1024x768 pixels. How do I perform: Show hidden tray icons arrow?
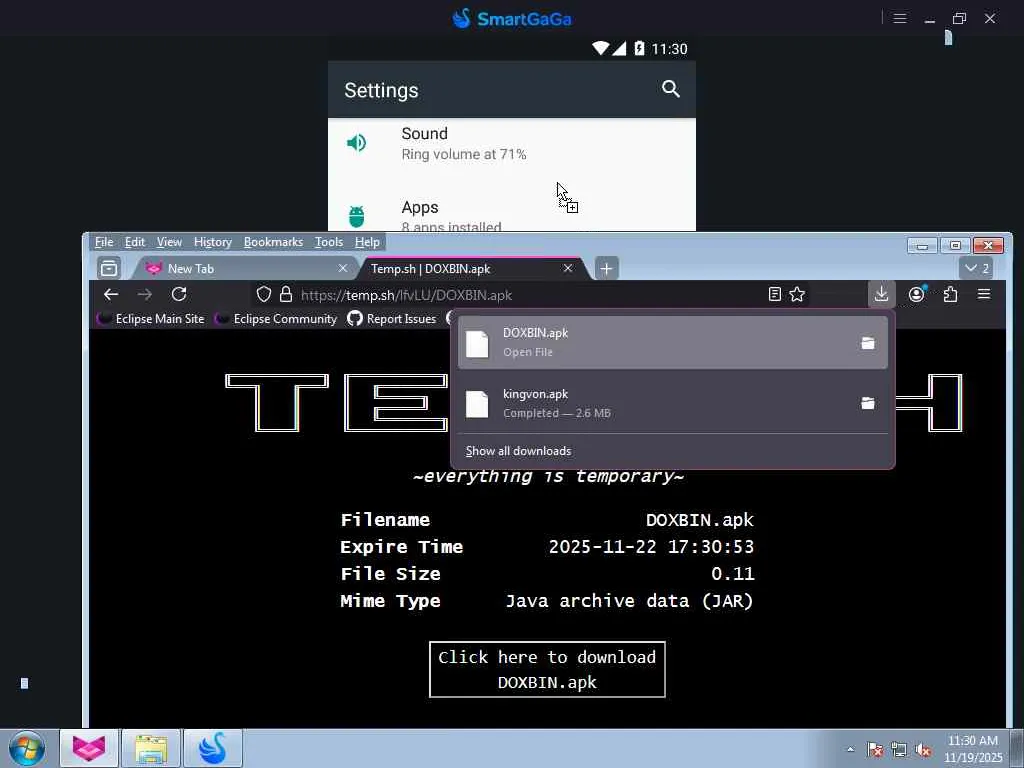[850, 750]
